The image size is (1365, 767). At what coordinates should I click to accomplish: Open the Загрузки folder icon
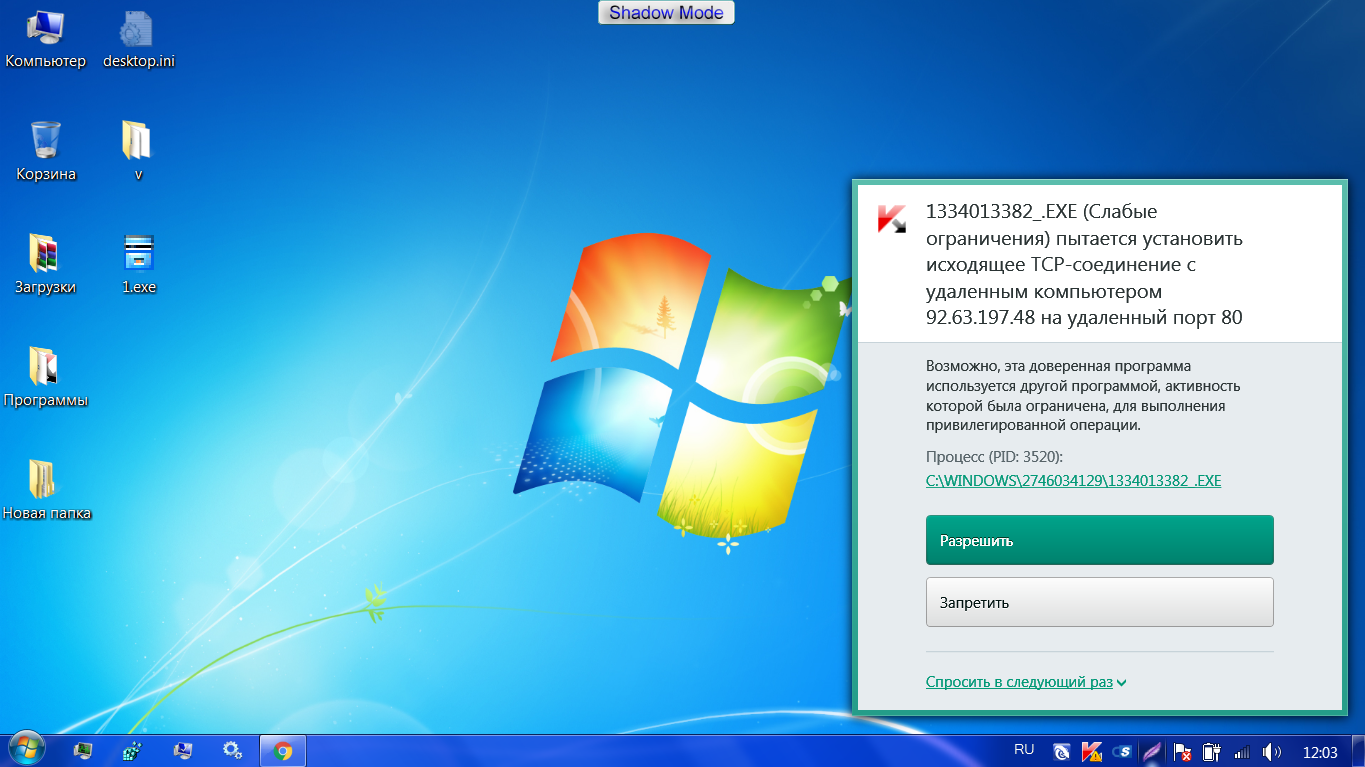46,265
